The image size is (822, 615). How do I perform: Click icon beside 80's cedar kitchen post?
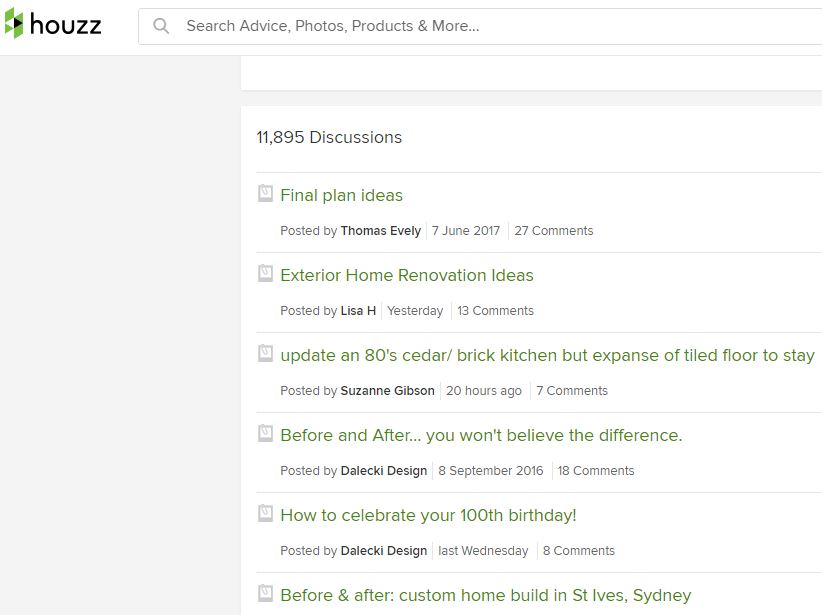265,353
